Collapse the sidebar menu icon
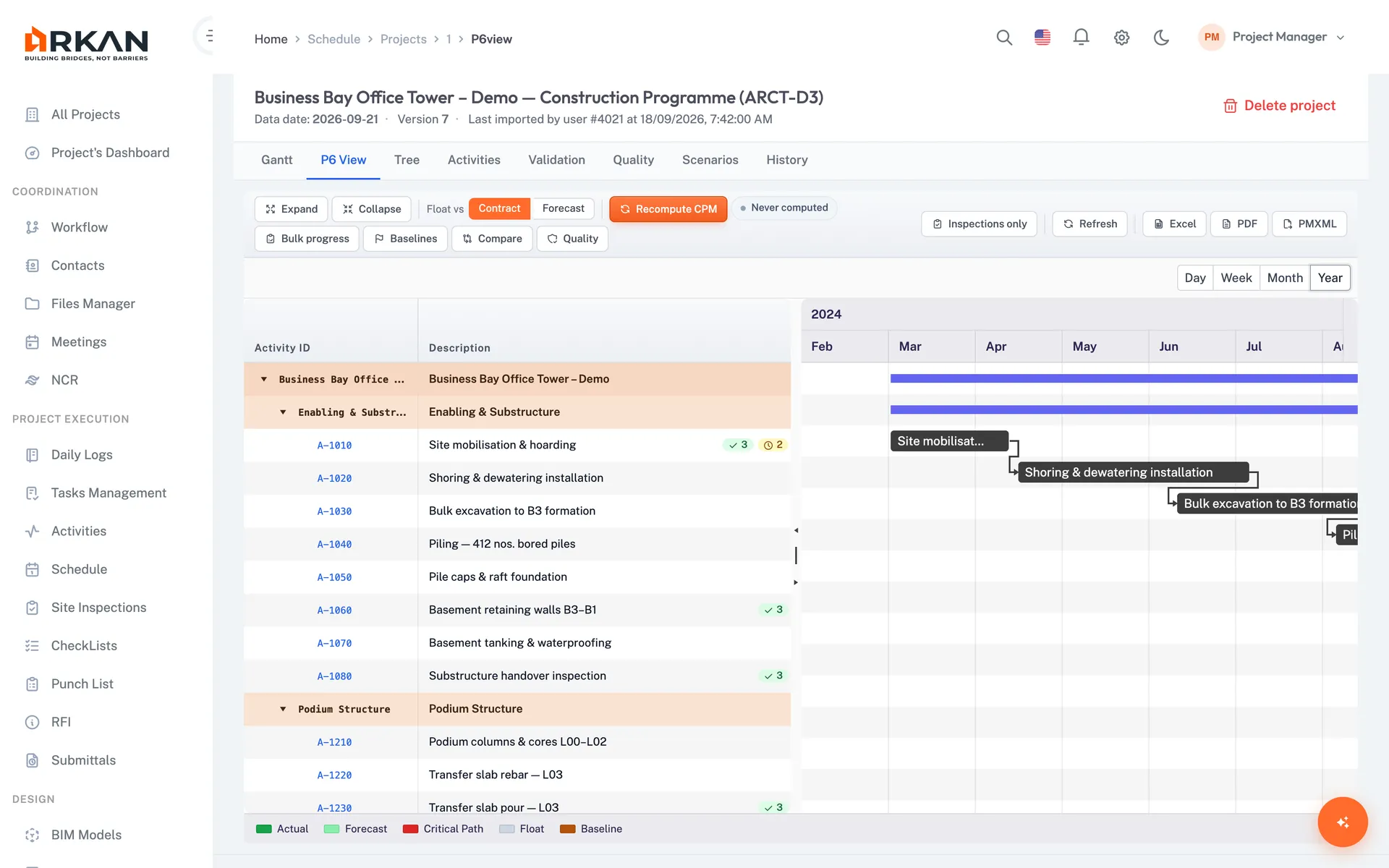This screenshot has width=1389, height=868. (x=209, y=35)
